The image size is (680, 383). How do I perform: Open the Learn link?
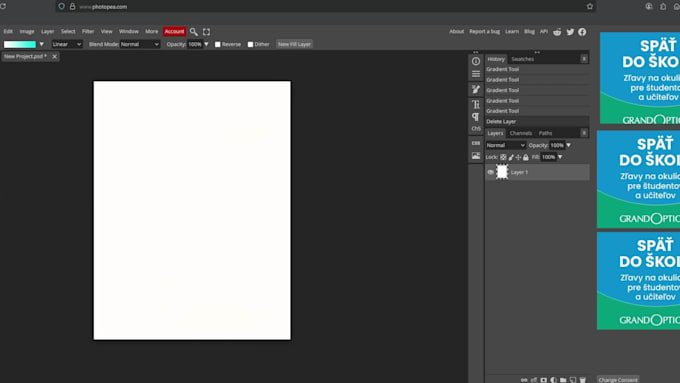point(512,32)
